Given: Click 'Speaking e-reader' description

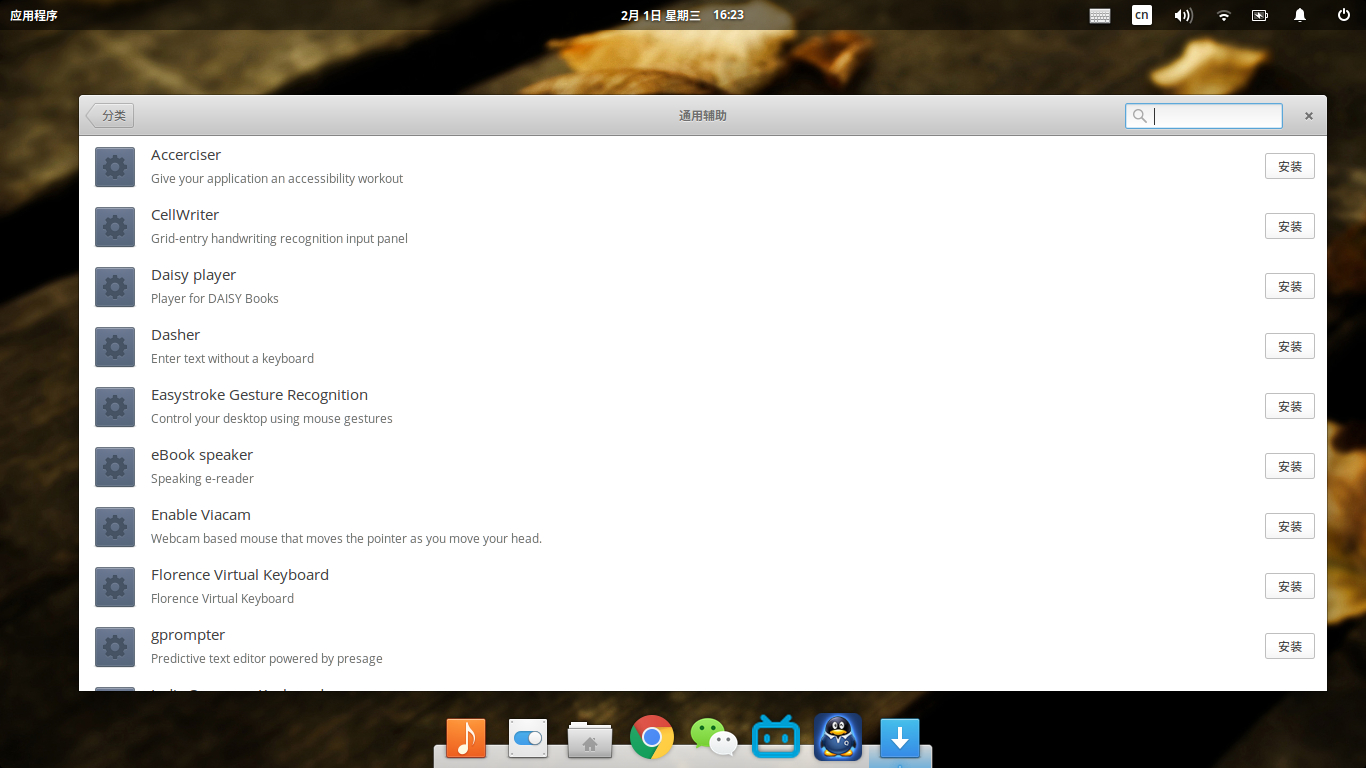Looking at the screenshot, I should pyautogui.click(x=202, y=479).
